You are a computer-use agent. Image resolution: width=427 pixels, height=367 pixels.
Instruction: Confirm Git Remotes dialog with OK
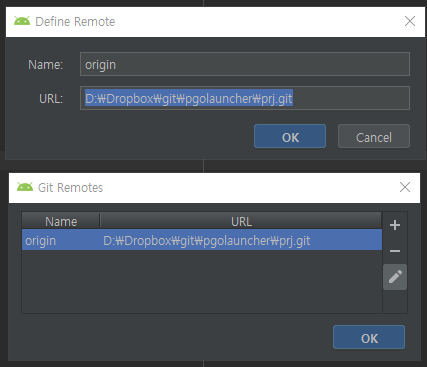[369, 337]
